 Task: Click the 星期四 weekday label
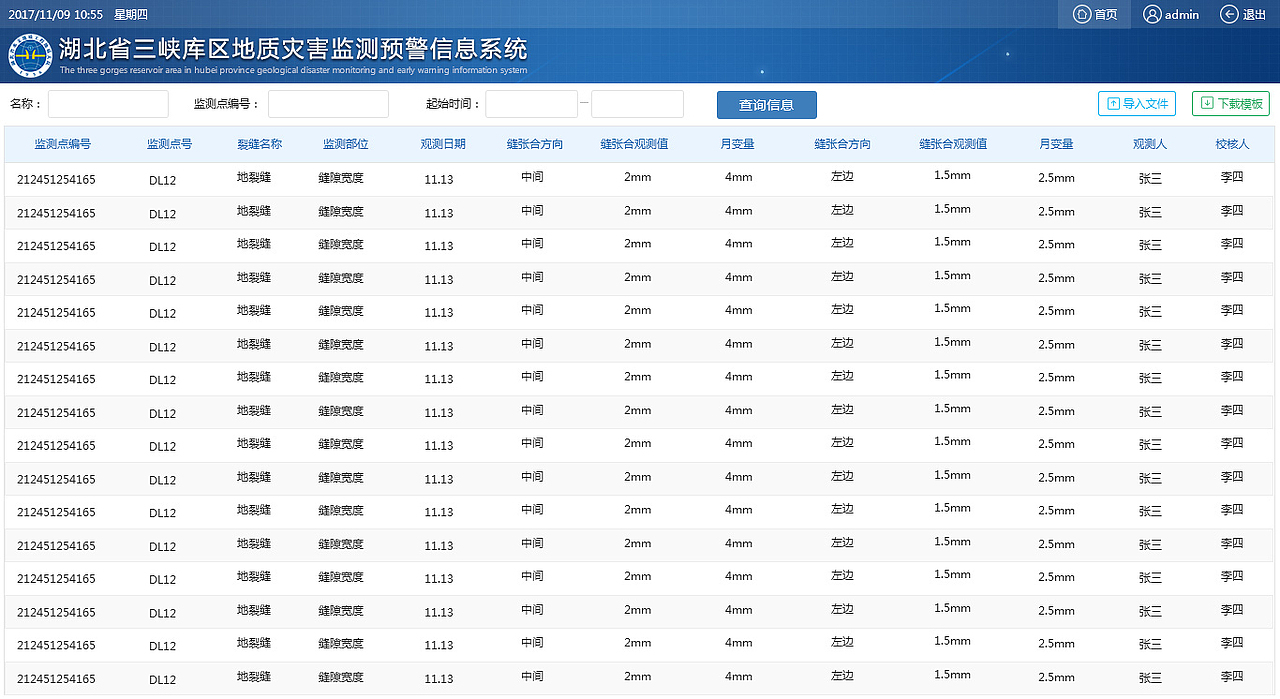point(131,14)
